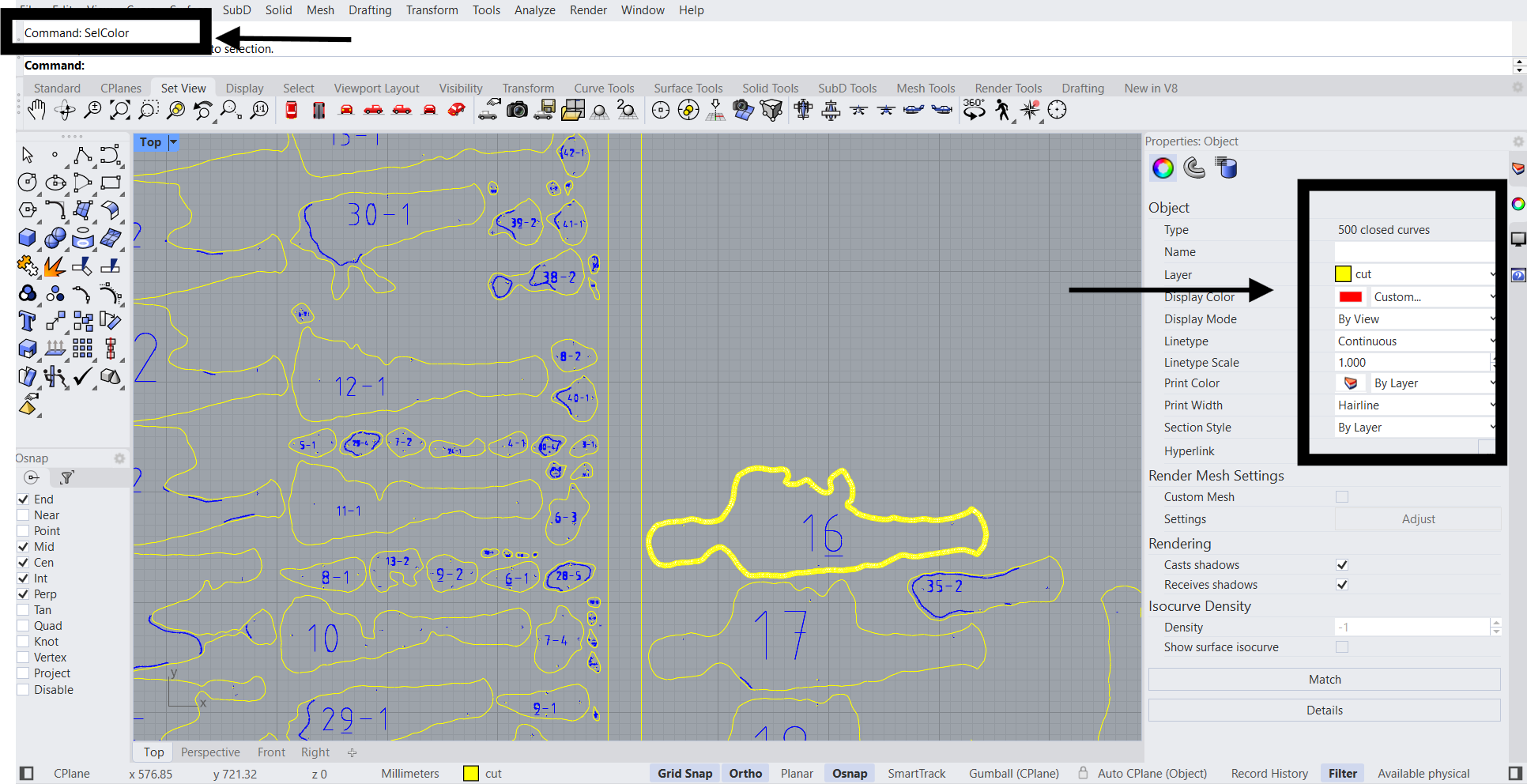The image size is (1527, 784).
Task: Switch to the Curve Tools toolbar tab
Action: pos(604,89)
